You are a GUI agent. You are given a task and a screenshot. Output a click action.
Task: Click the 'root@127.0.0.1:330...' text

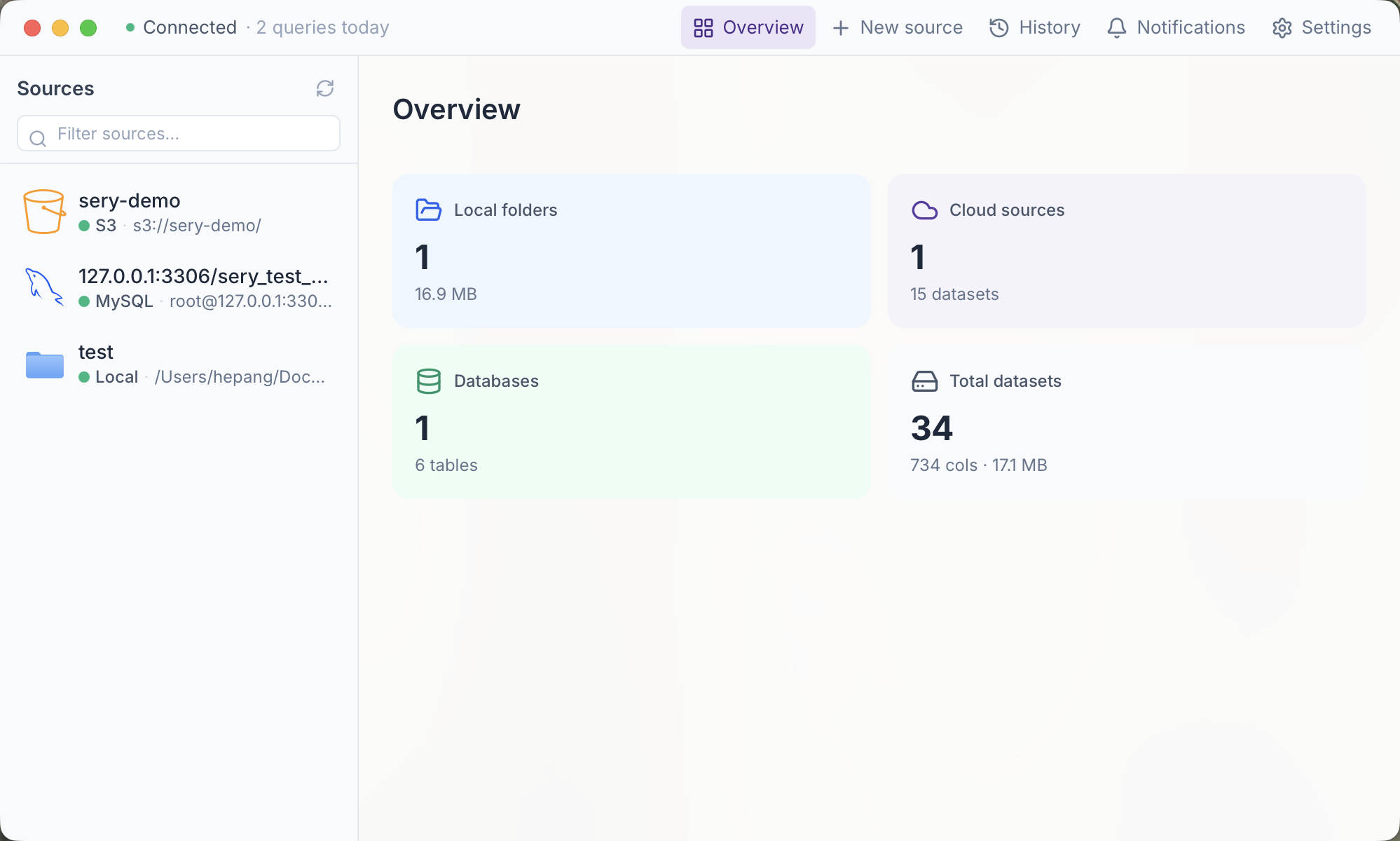(250, 301)
